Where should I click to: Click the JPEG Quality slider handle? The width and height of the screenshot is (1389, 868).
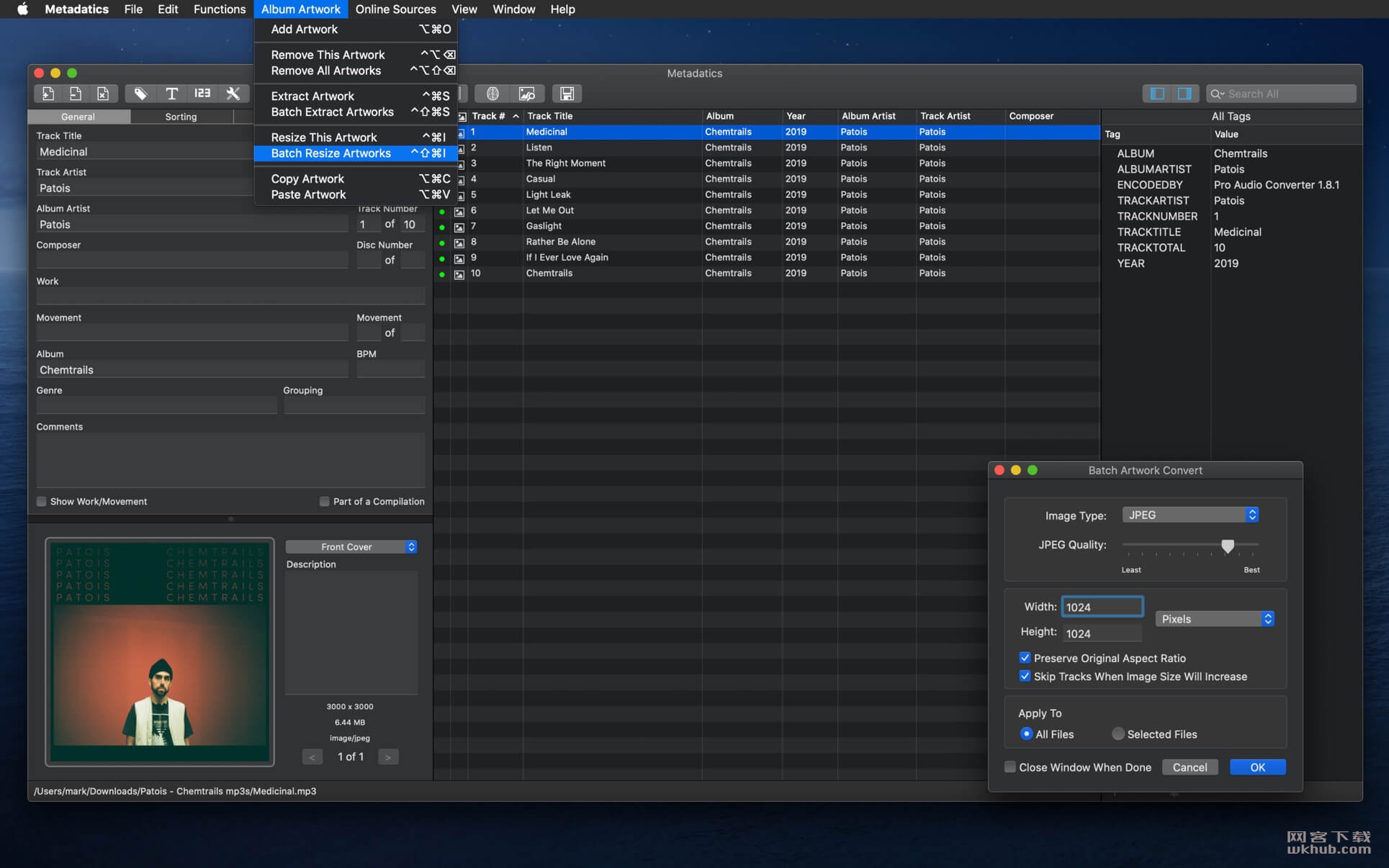(x=1228, y=546)
